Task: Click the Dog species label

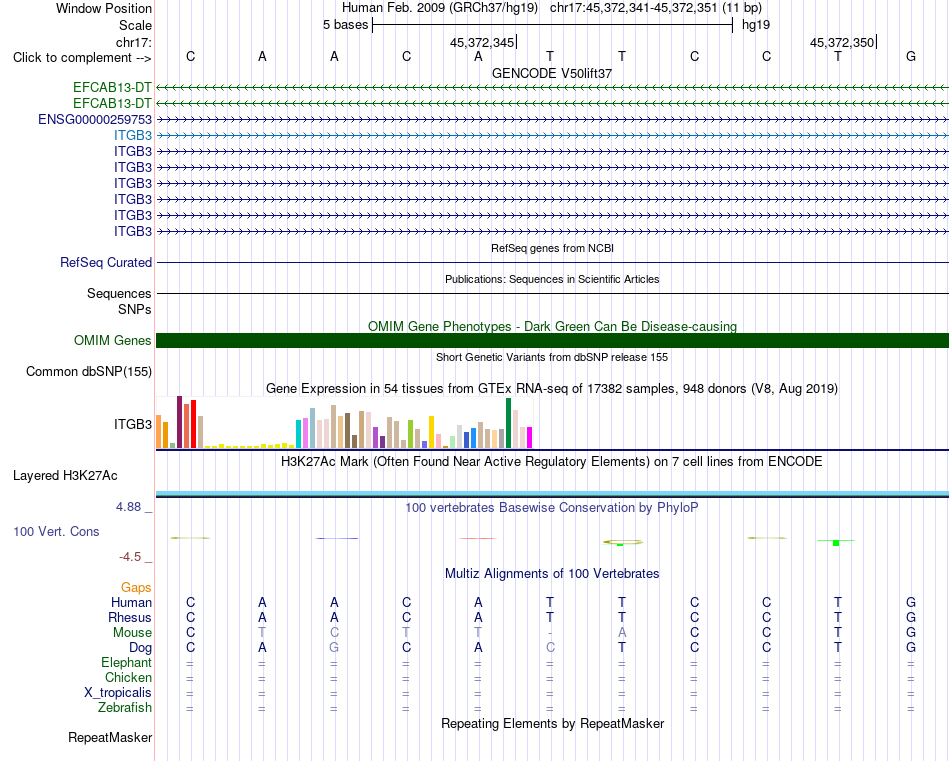Action: [x=140, y=648]
